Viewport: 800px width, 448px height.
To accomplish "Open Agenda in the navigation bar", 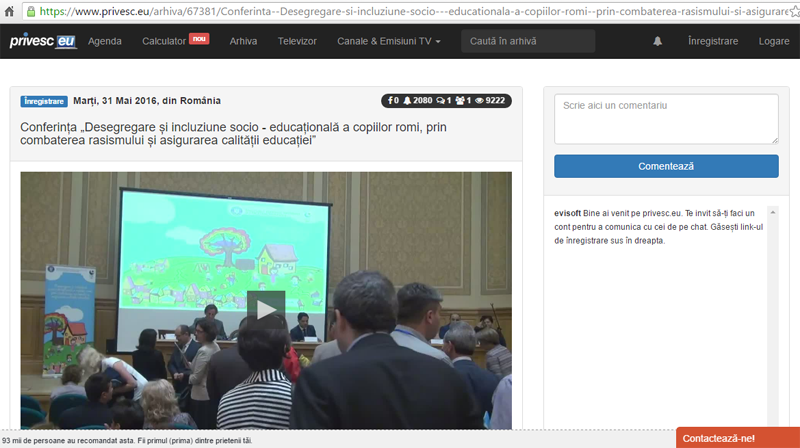I will 105,41.
